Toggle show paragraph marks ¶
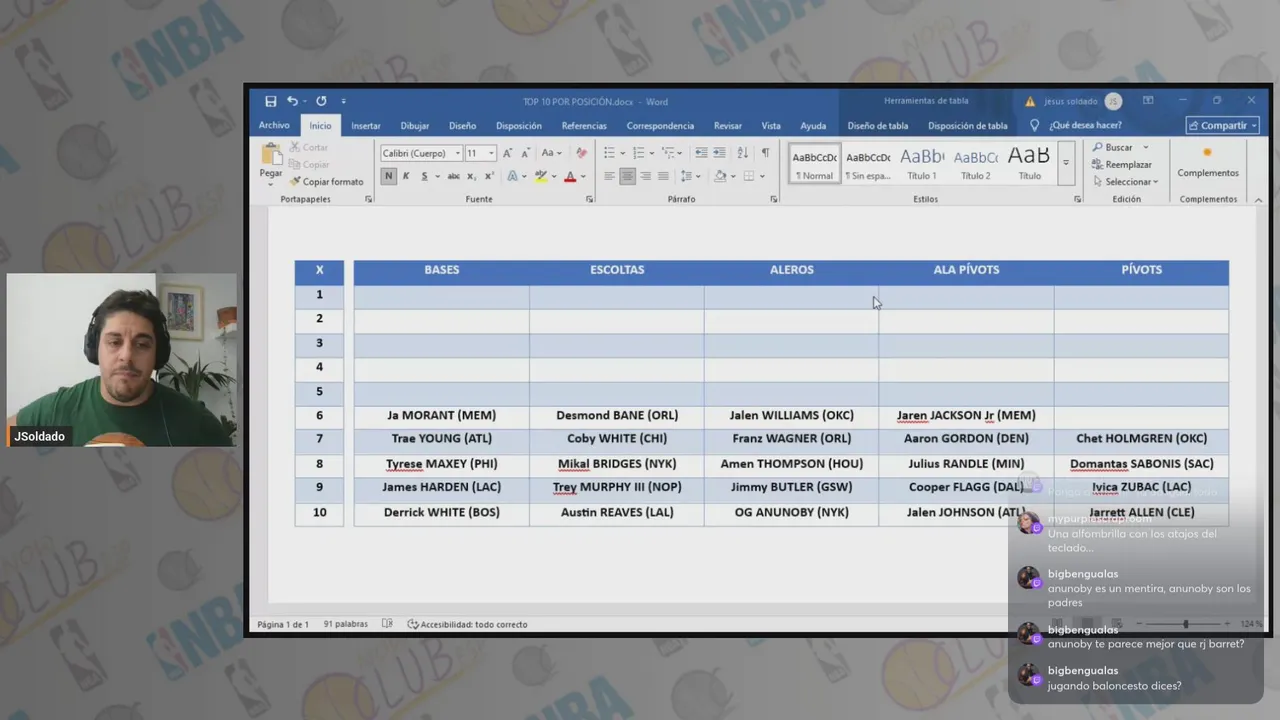This screenshot has height=720, width=1280. coord(765,153)
